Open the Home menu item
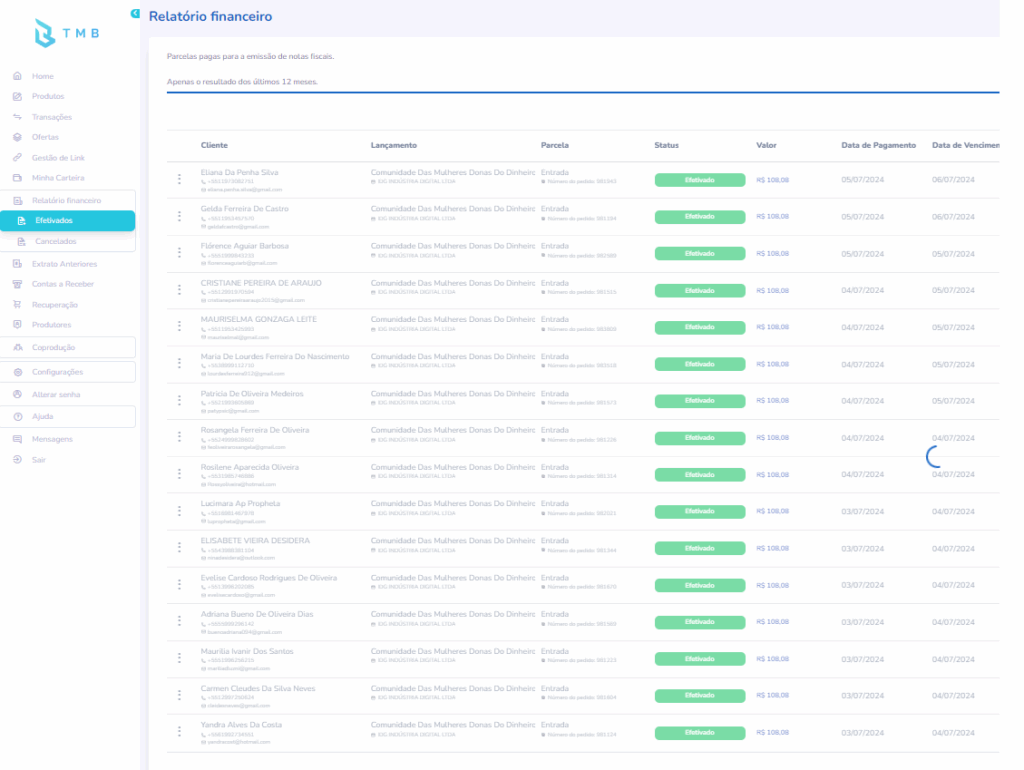 (x=42, y=76)
